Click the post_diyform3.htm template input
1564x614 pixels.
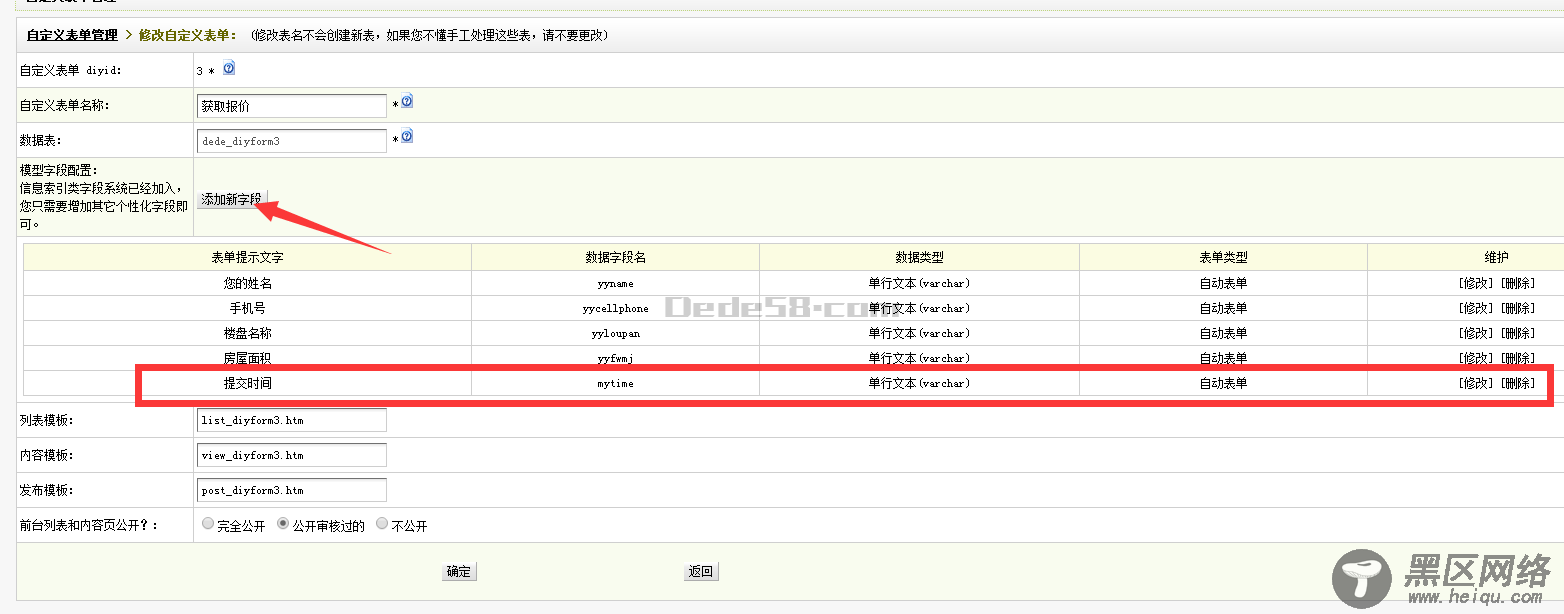pos(292,490)
